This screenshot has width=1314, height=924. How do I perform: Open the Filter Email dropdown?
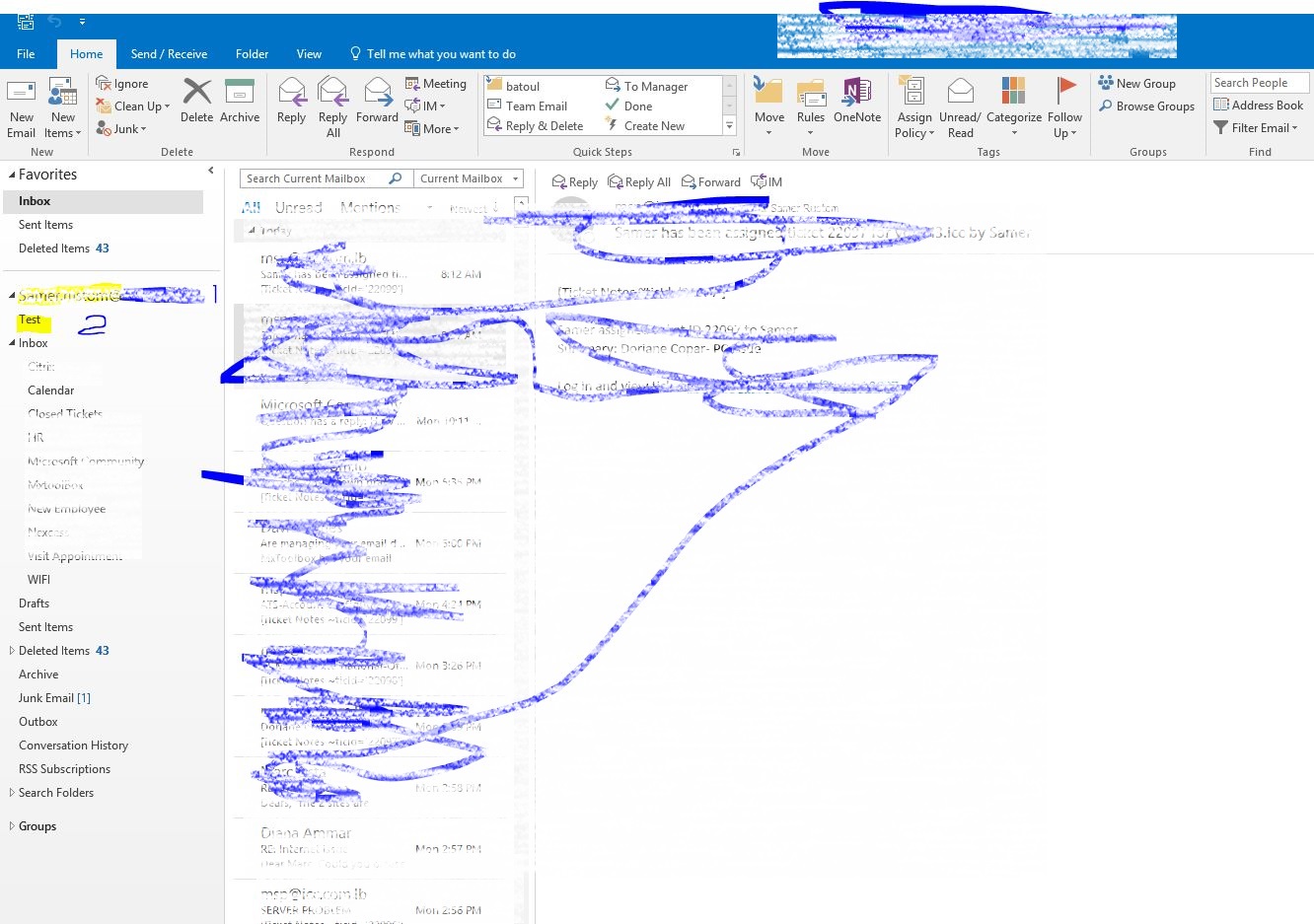(x=1256, y=127)
